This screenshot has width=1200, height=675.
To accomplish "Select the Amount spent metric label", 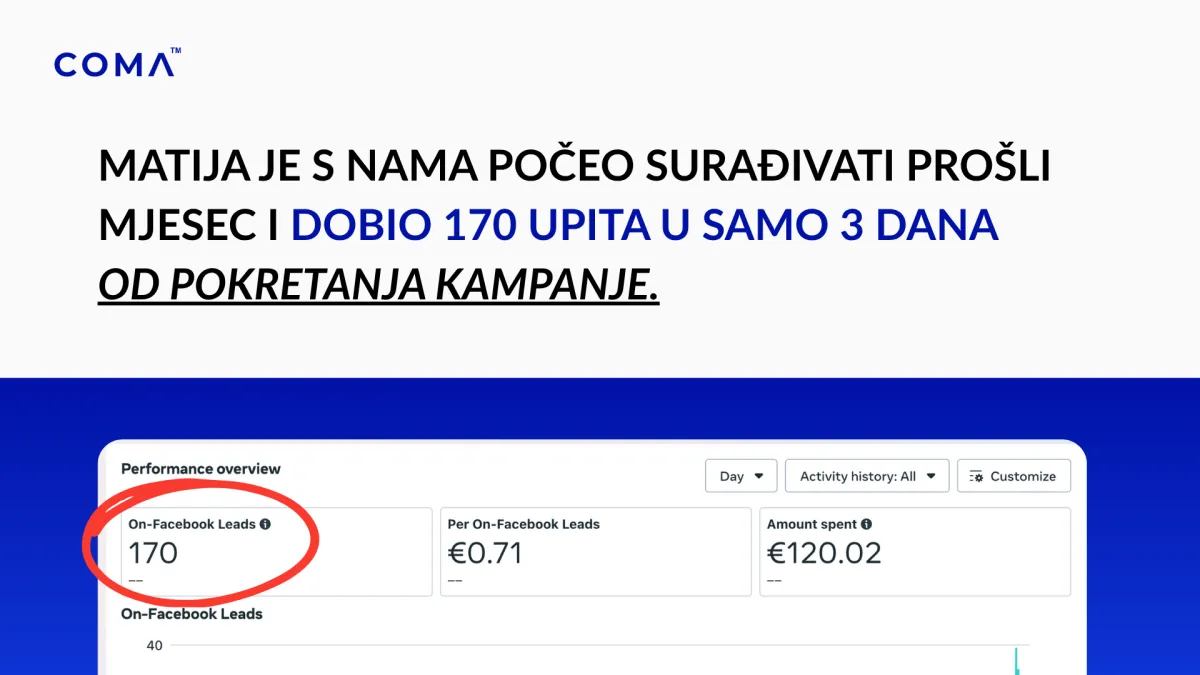I will (812, 524).
